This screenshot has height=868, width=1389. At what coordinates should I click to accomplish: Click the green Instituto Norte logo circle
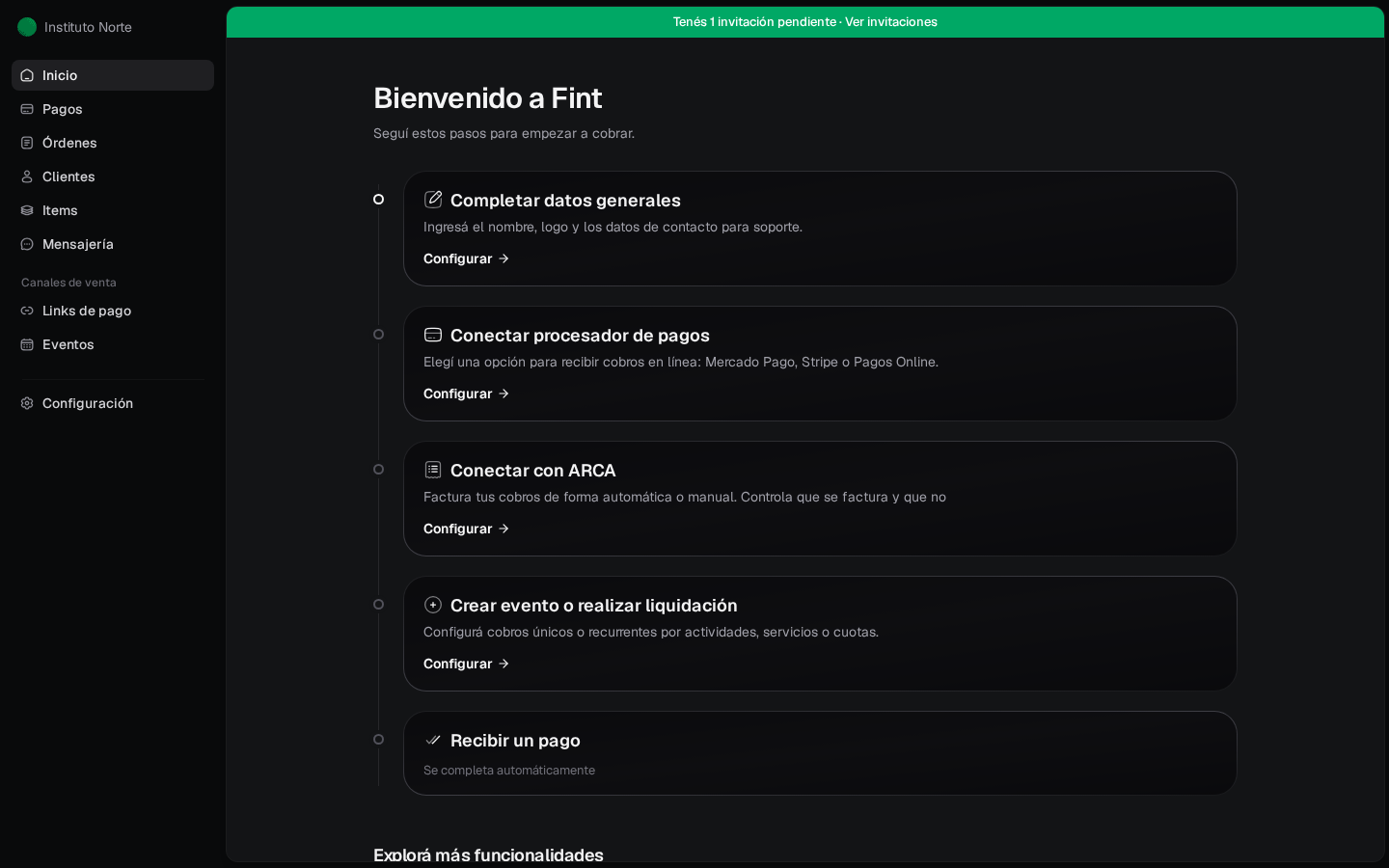tap(27, 27)
